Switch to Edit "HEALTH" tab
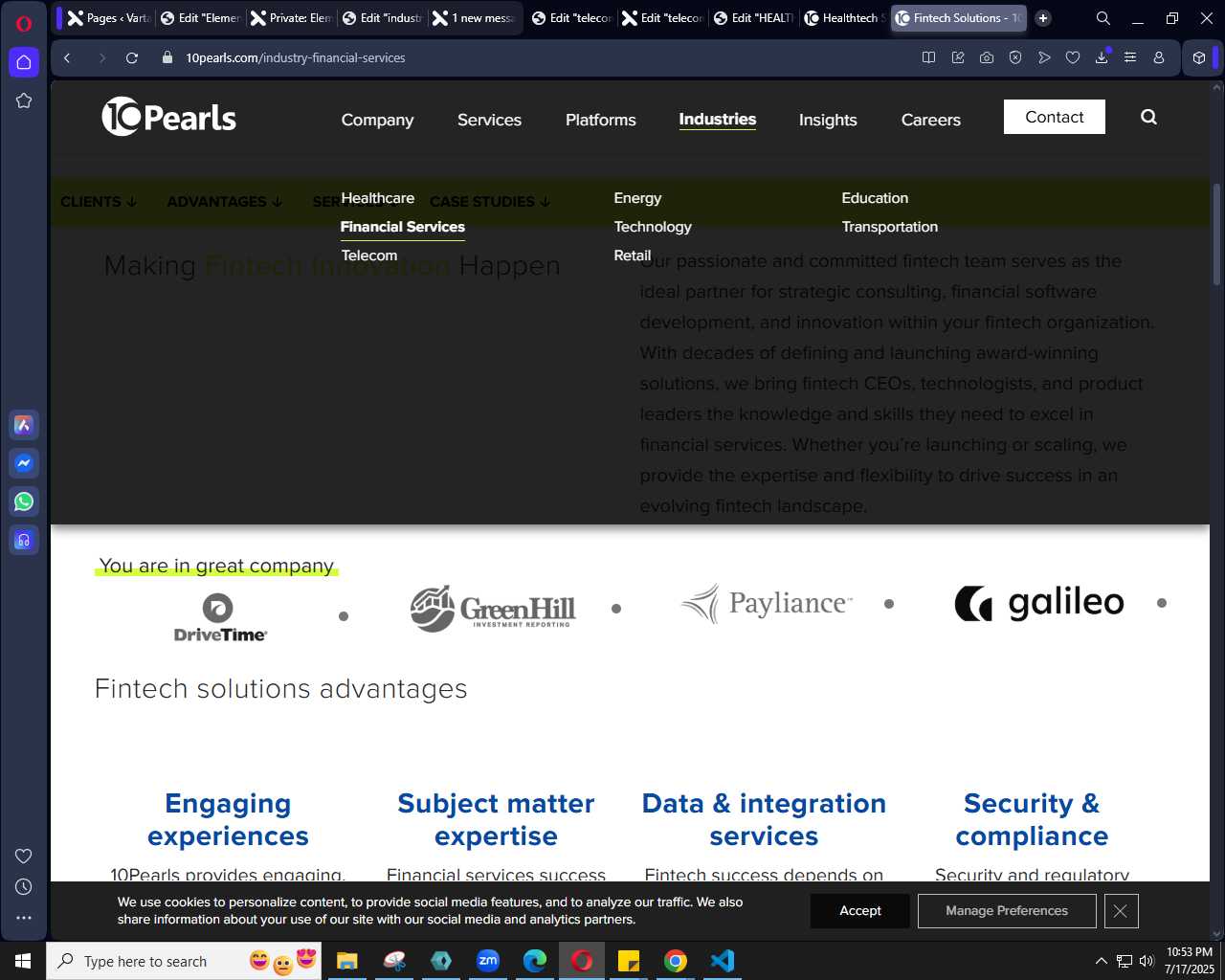The height and width of the screenshot is (980, 1225). [753, 18]
